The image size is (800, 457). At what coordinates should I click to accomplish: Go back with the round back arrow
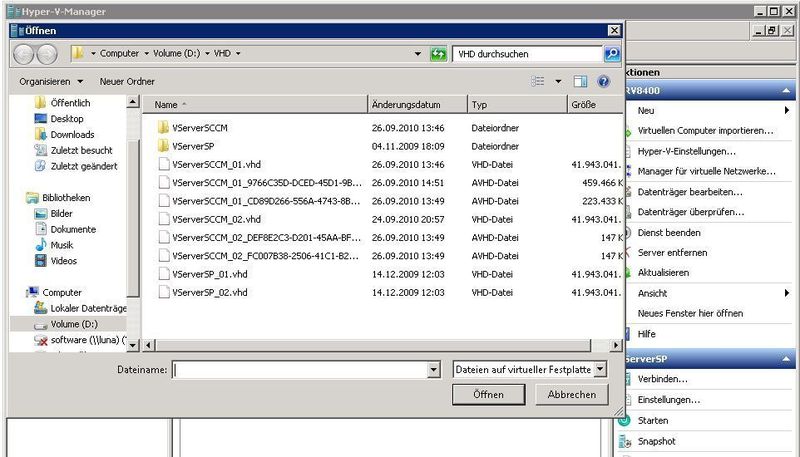coord(23,54)
